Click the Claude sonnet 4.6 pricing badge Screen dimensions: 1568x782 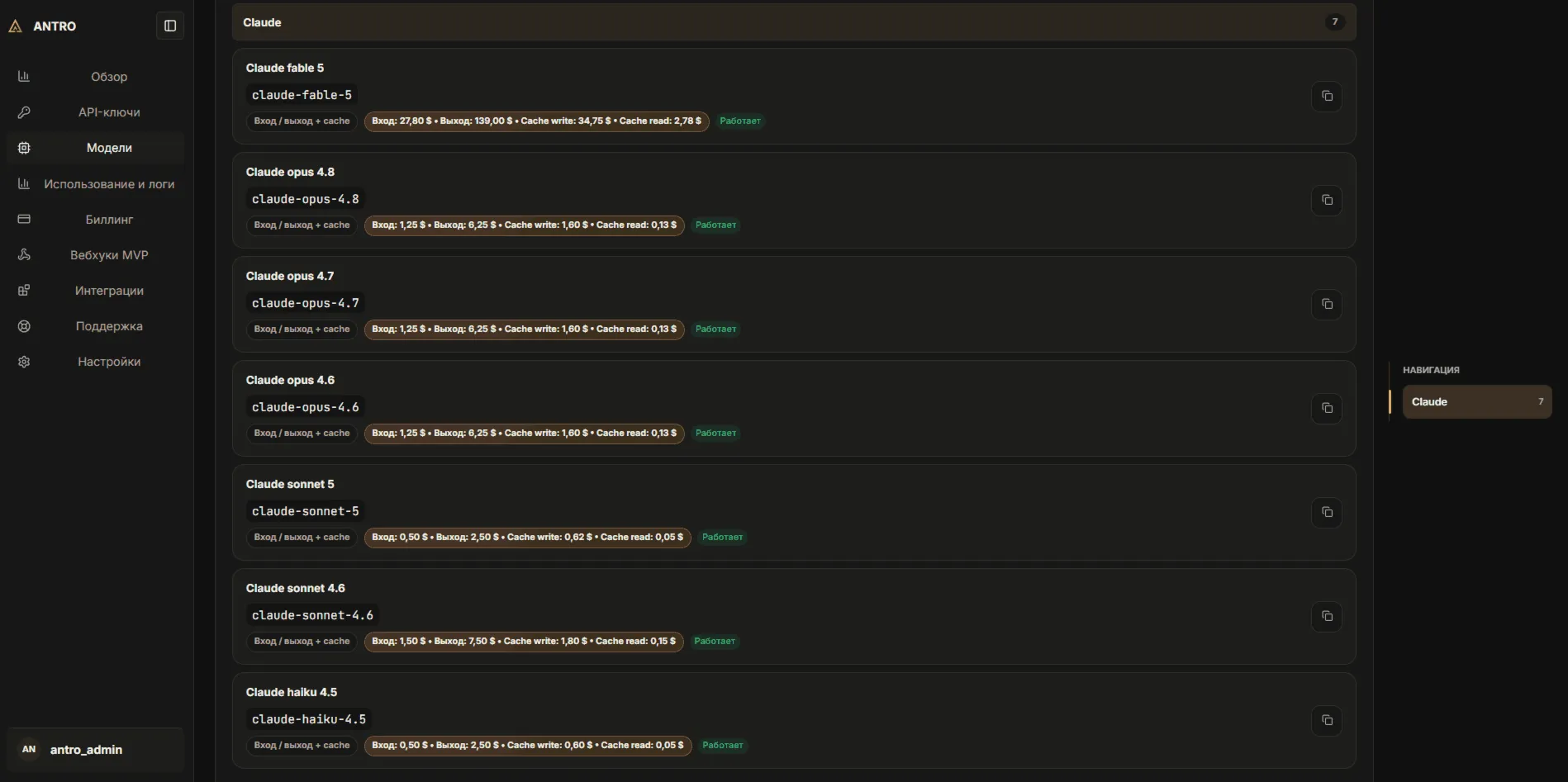pos(524,642)
